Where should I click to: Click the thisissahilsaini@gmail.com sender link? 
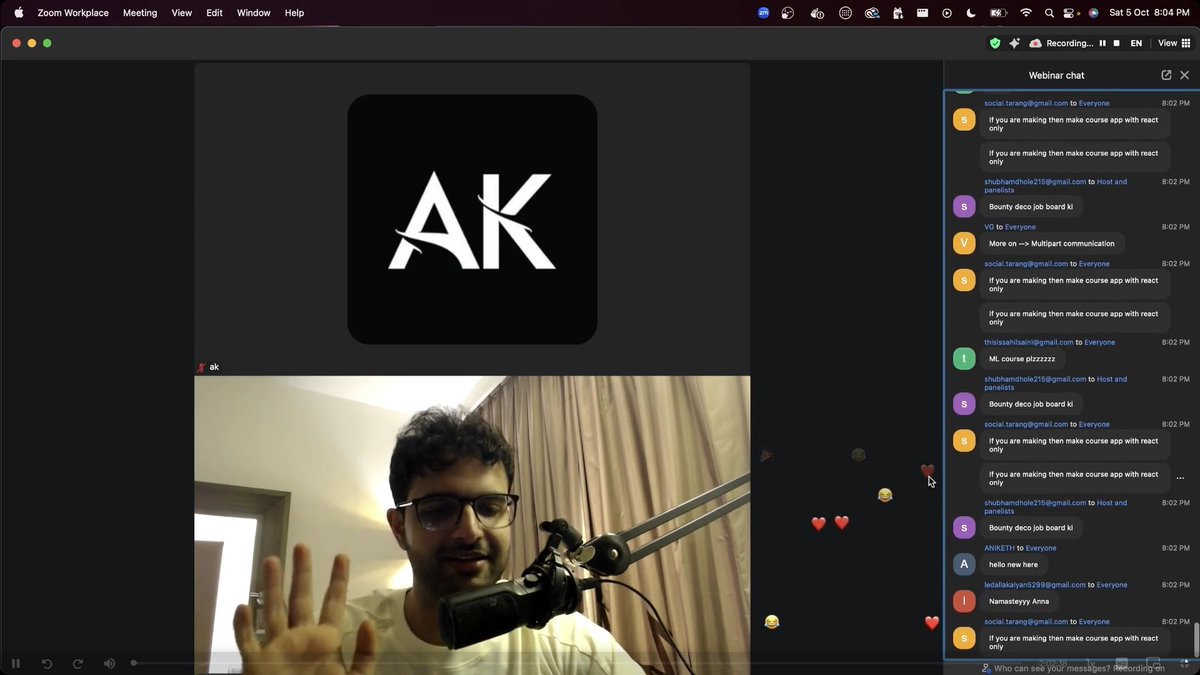pyautogui.click(x=1029, y=342)
